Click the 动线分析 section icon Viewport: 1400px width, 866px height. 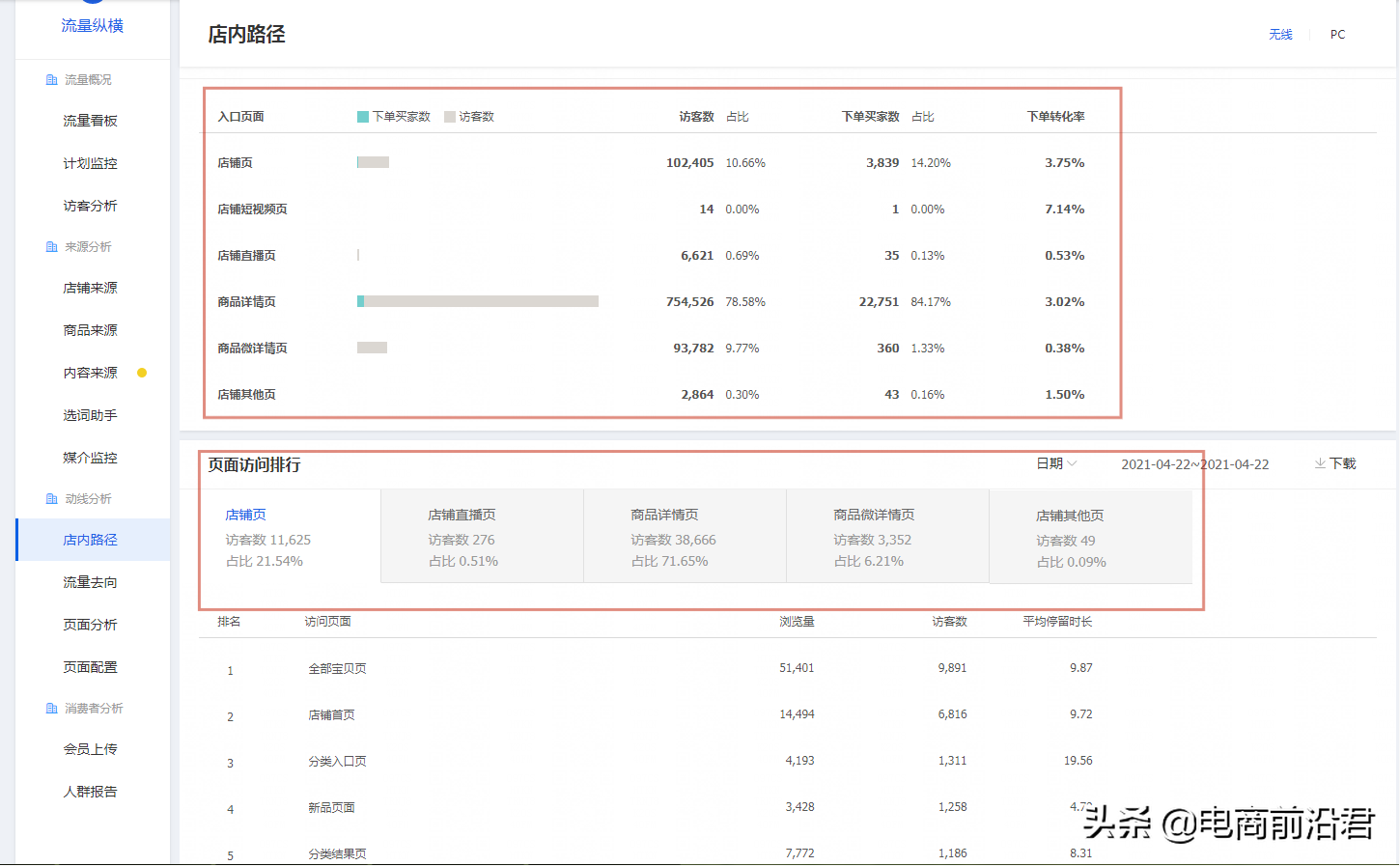51,499
